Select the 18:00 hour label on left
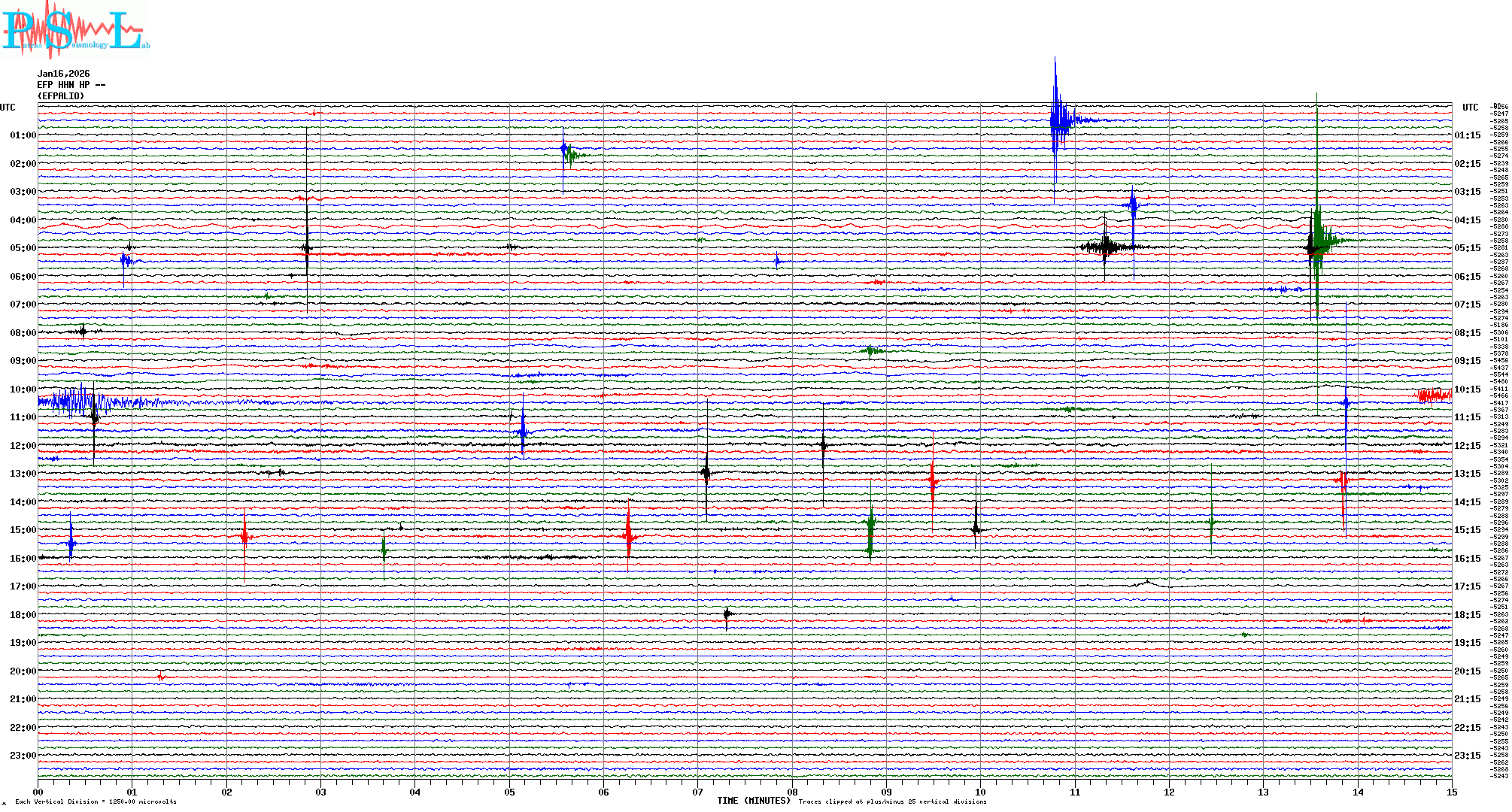 pos(23,615)
